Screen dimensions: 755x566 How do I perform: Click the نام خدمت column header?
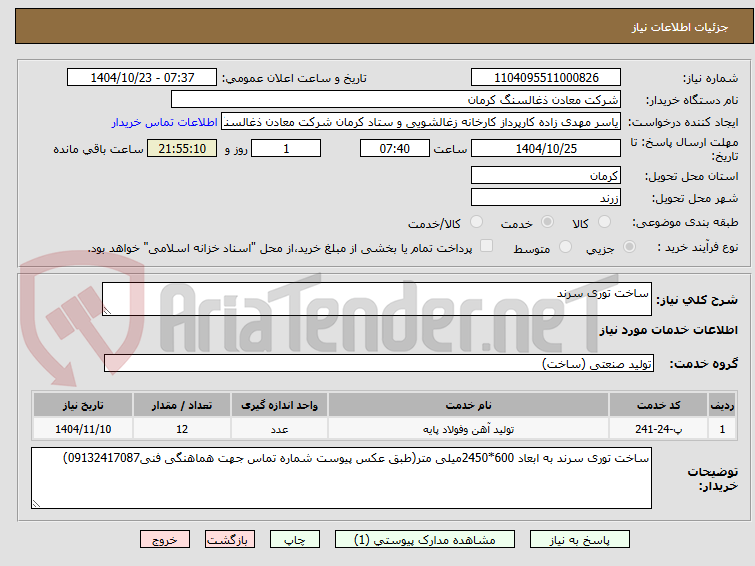[469, 405]
